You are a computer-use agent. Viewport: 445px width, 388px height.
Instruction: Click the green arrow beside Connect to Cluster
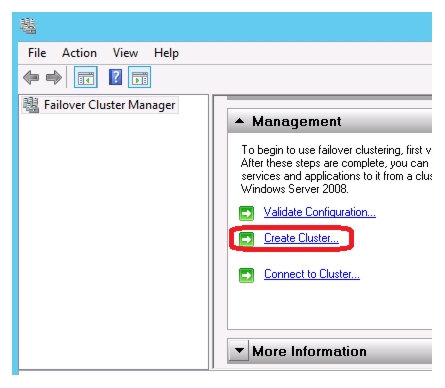(x=246, y=275)
